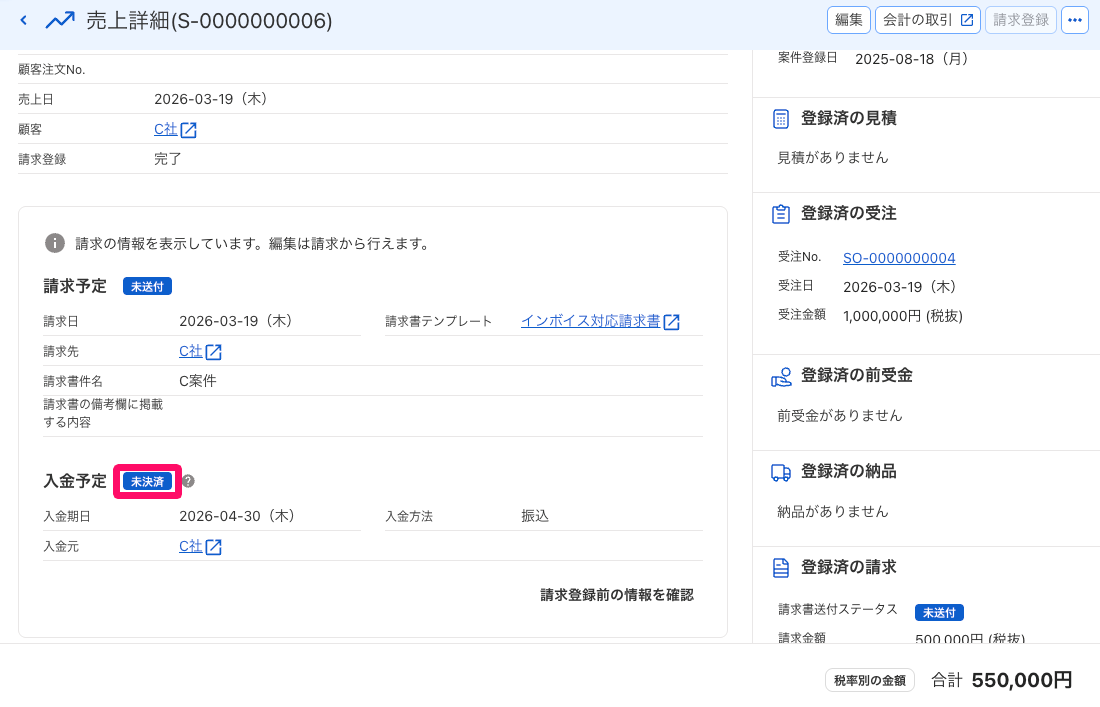Click the 見積がありません text
This screenshot has height=707, width=1100.
click(833, 158)
